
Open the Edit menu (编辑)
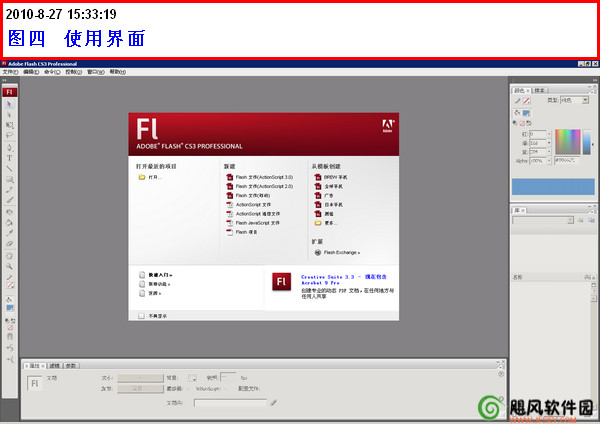coord(31,72)
